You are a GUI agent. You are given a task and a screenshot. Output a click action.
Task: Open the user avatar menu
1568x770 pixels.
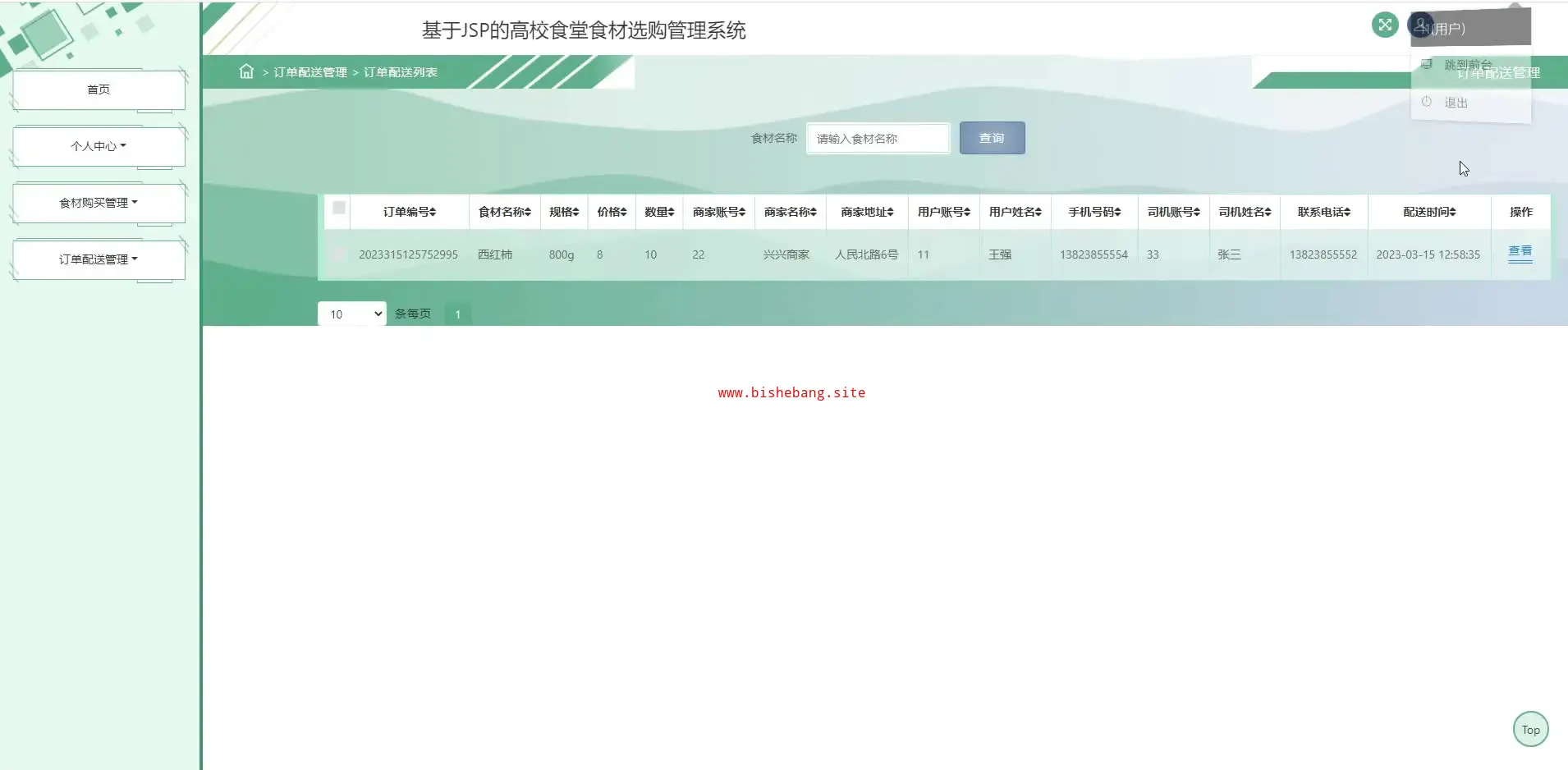pos(1421,25)
